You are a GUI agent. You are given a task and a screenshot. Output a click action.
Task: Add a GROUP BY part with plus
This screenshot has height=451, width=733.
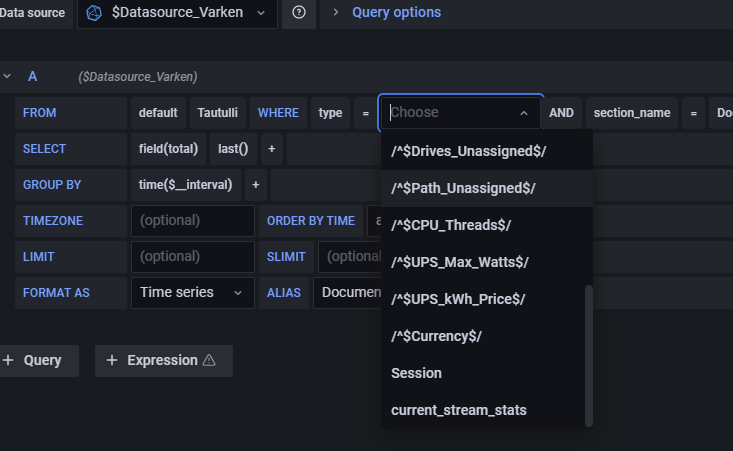pyautogui.click(x=256, y=185)
